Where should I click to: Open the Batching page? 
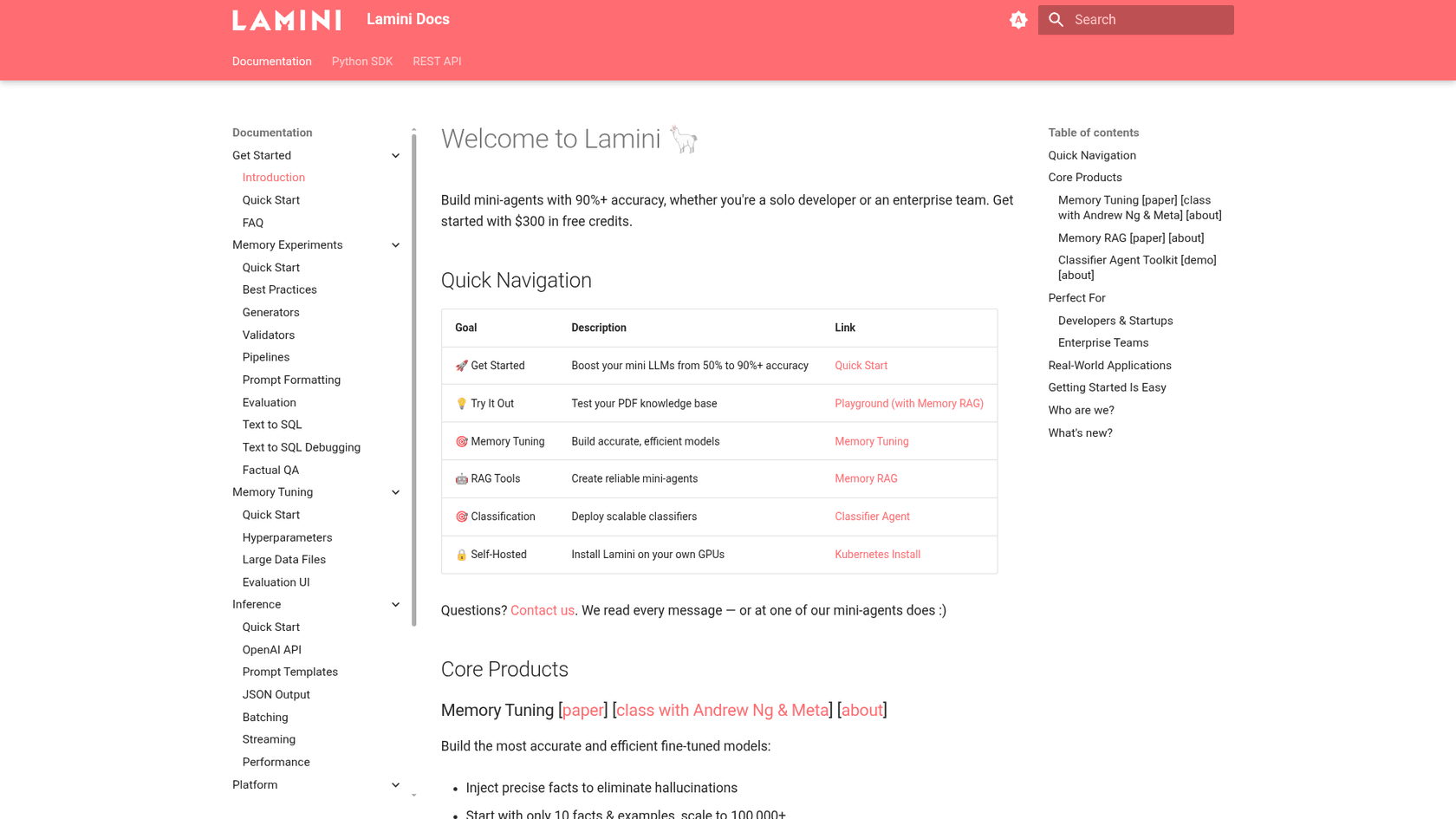[x=265, y=718]
